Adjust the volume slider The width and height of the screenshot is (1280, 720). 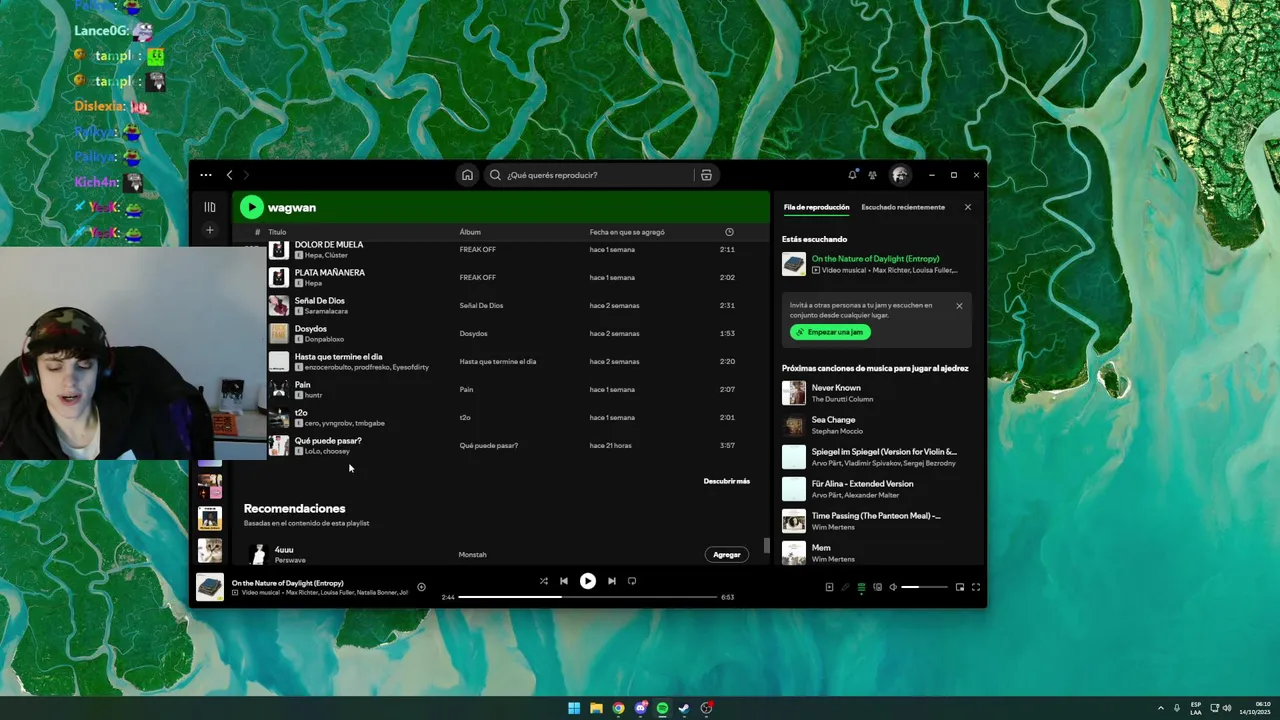point(924,587)
